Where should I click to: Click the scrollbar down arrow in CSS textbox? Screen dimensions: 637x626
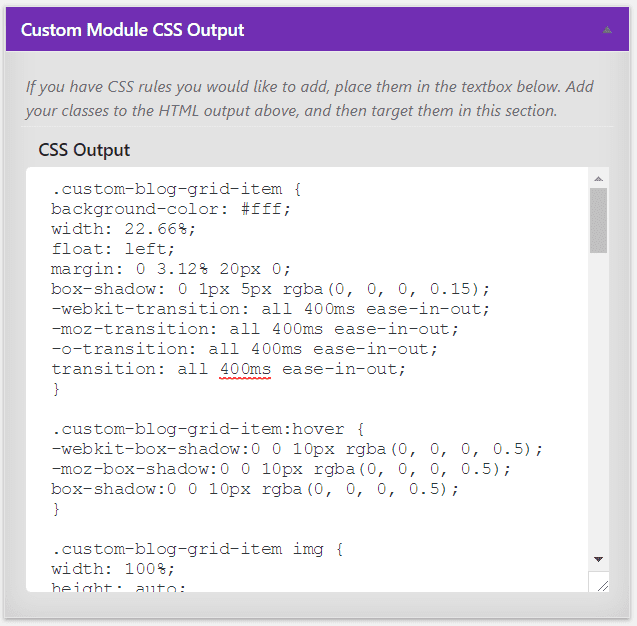598,558
